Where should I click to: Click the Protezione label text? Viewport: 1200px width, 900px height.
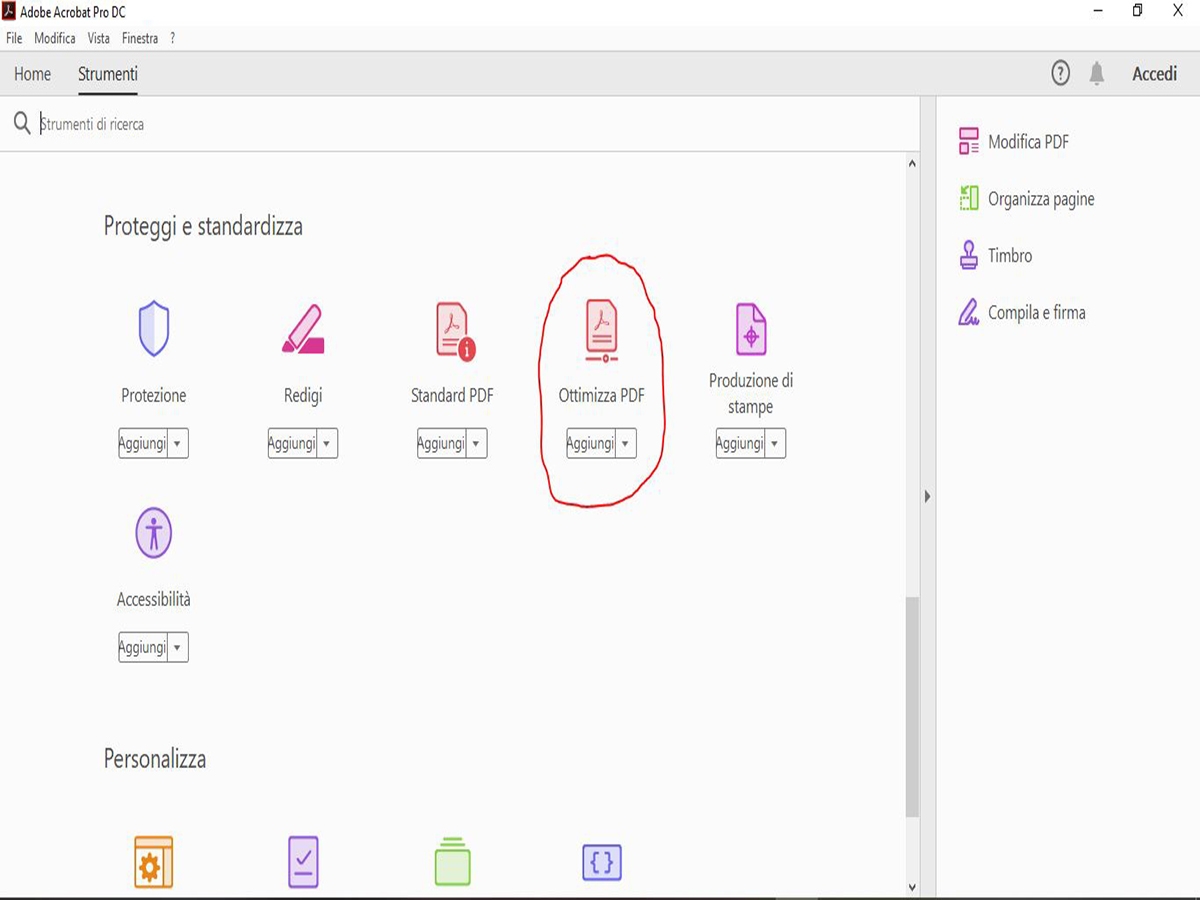[x=154, y=396]
